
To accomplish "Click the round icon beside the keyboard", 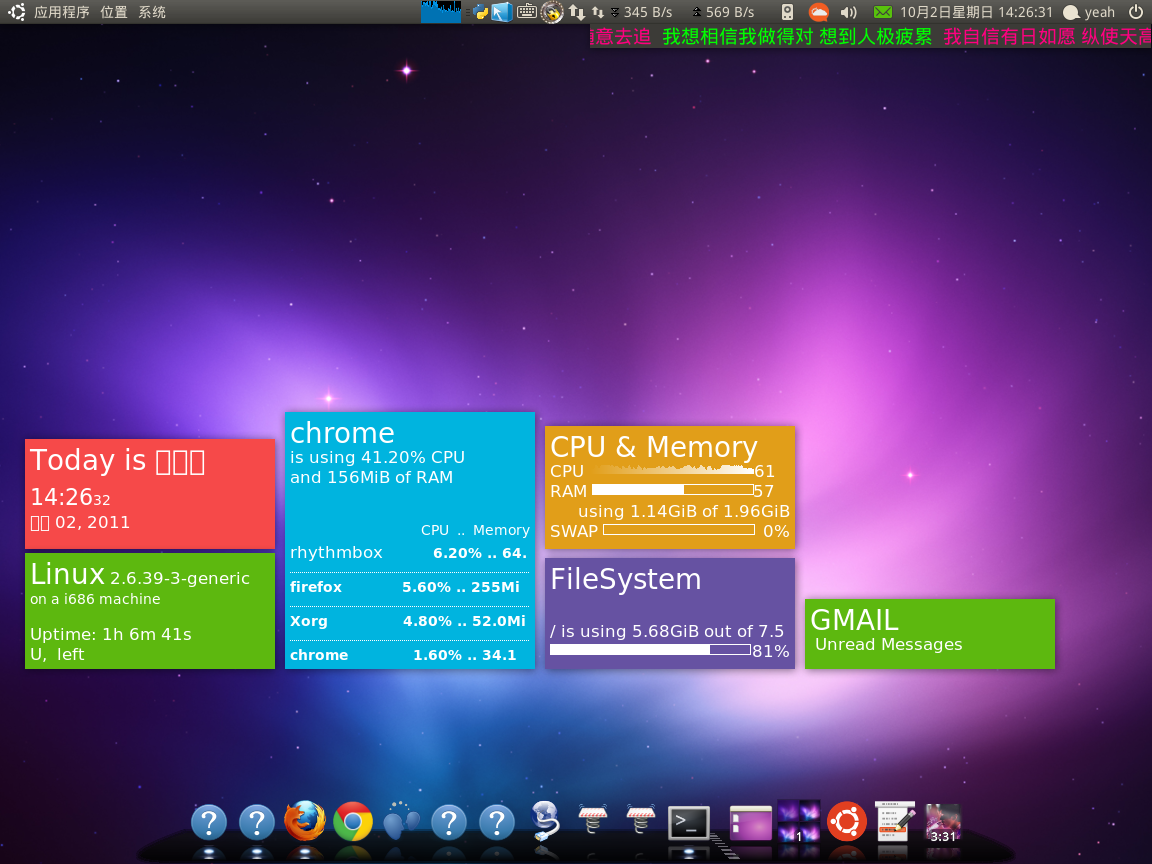I will click(x=552, y=12).
